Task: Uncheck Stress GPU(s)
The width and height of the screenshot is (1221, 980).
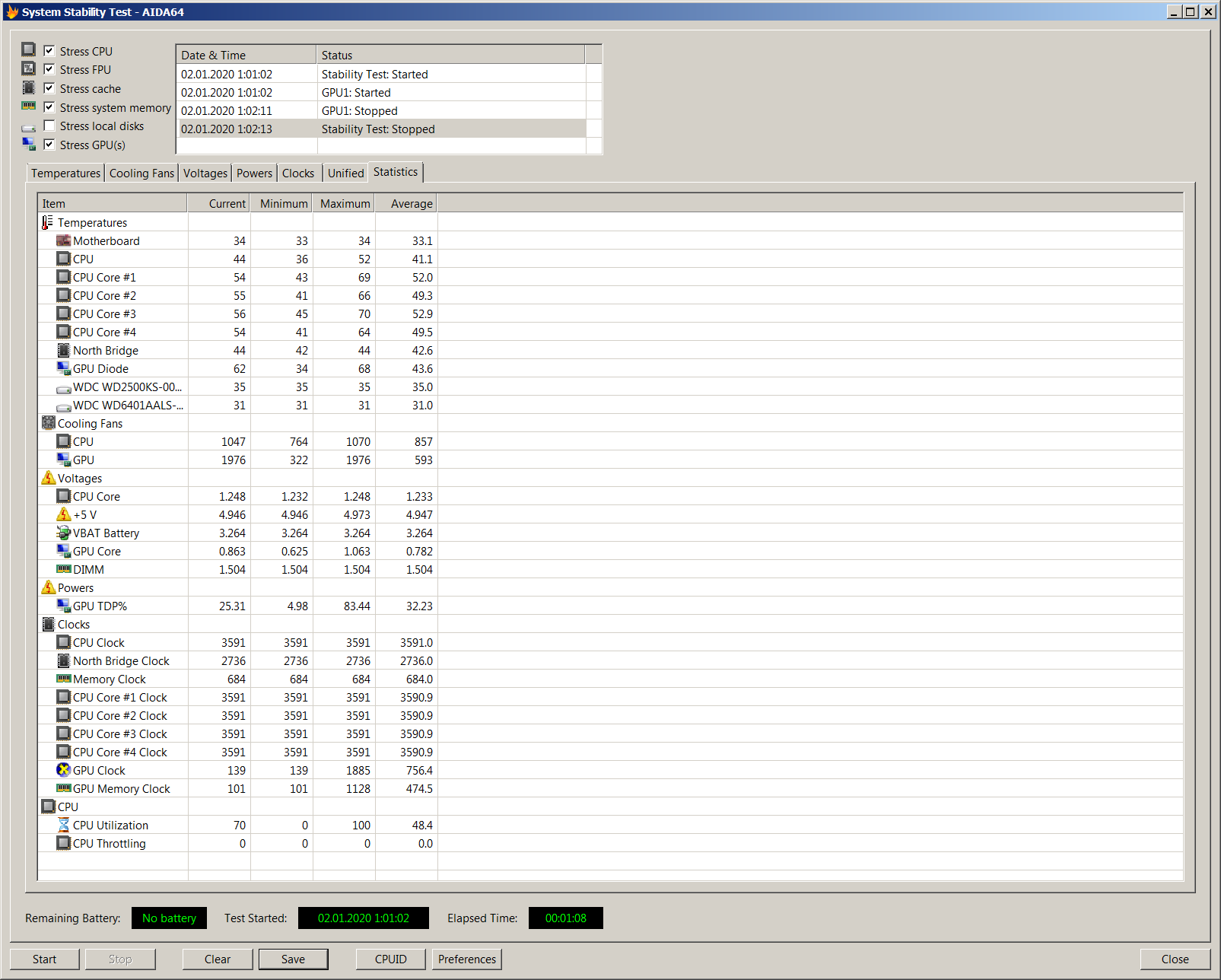Action: click(x=49, y=145)
